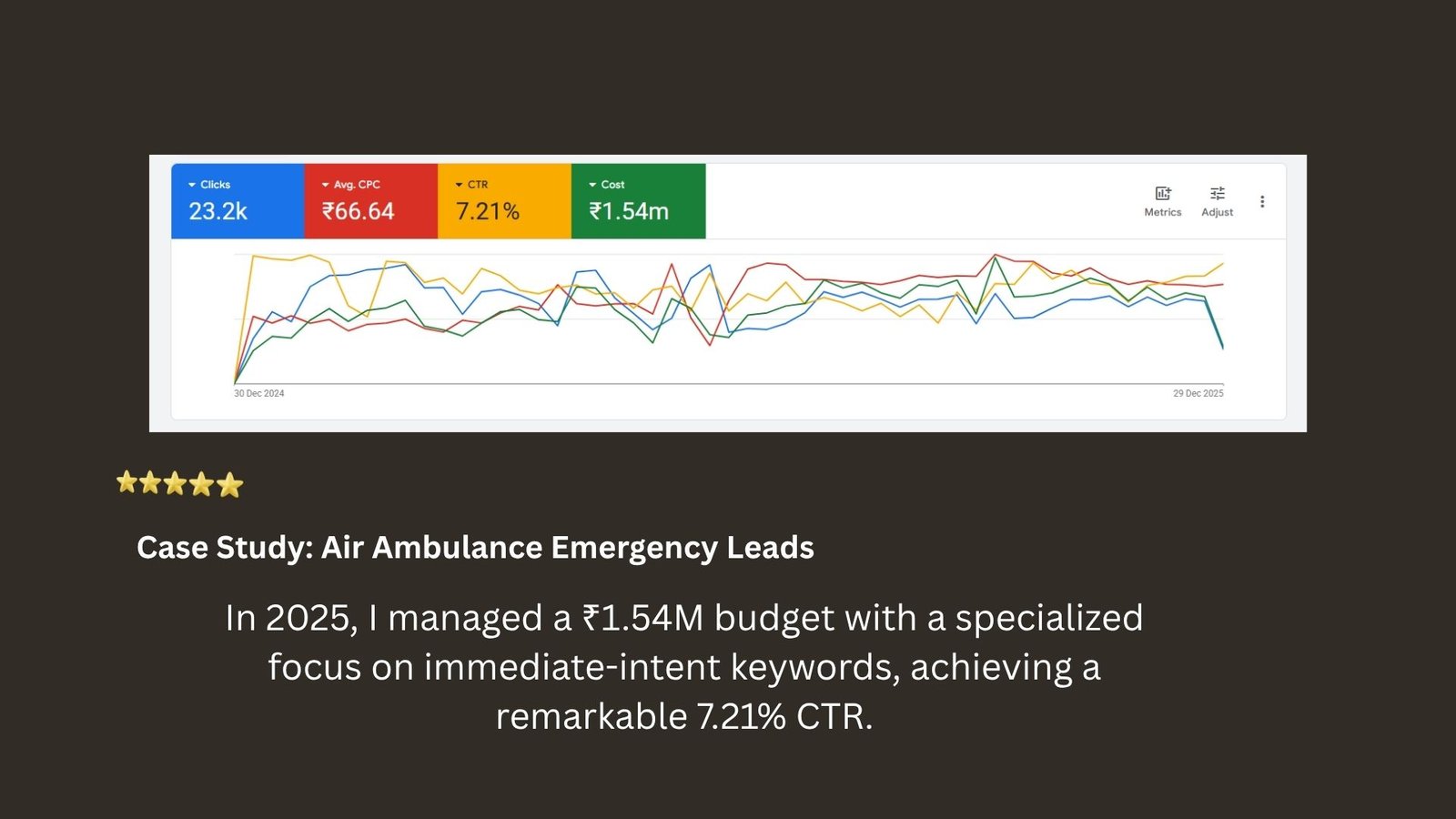
Task: Select the 23.2k value on the blue card
Action: (218, 212)
